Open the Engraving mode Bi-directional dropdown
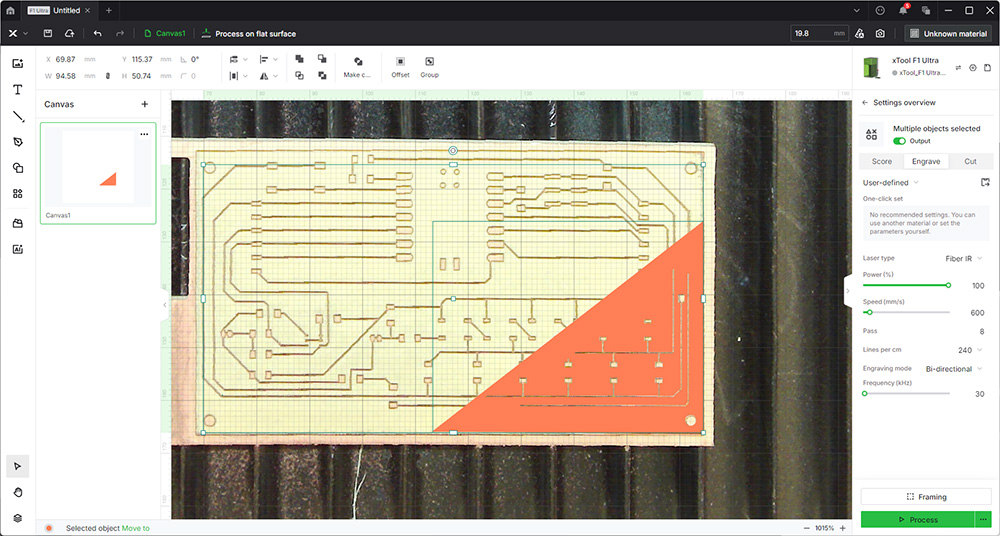 click(x=952, y=369)
